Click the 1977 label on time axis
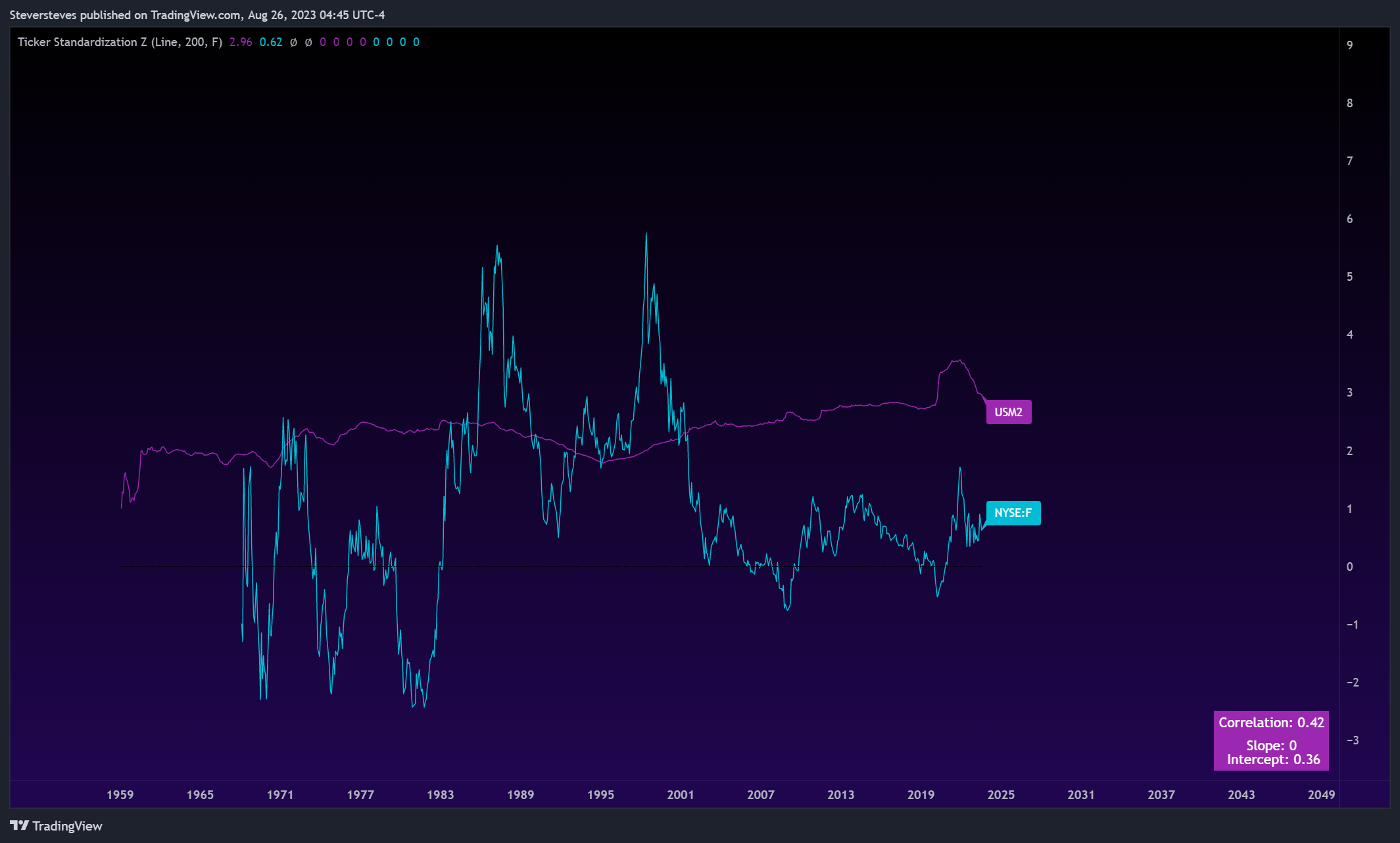Screen dimensions: 1400x843 [360, 794]
